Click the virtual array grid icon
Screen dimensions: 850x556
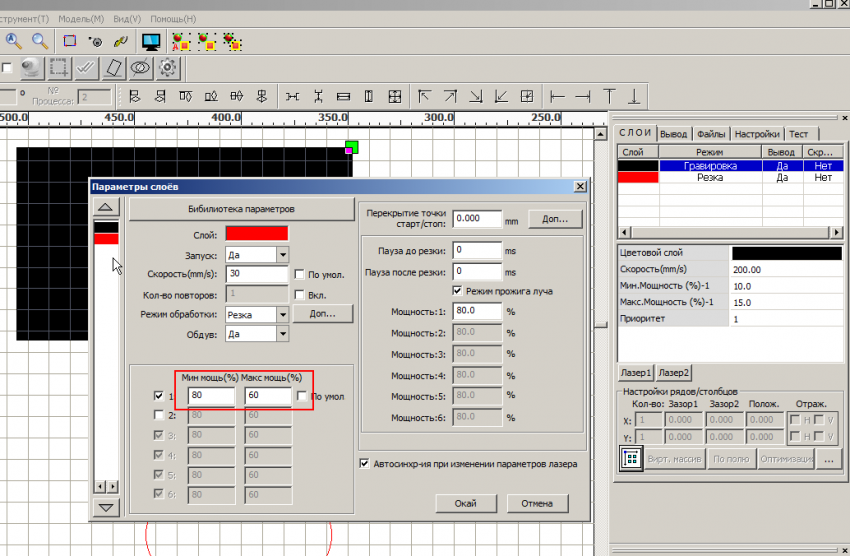[631, 460]
